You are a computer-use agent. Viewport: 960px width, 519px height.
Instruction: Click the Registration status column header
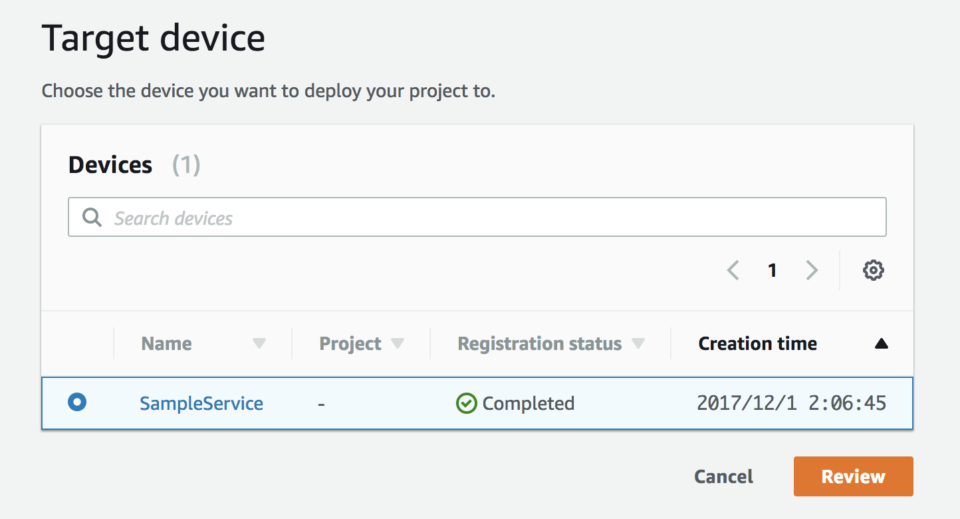539,343
